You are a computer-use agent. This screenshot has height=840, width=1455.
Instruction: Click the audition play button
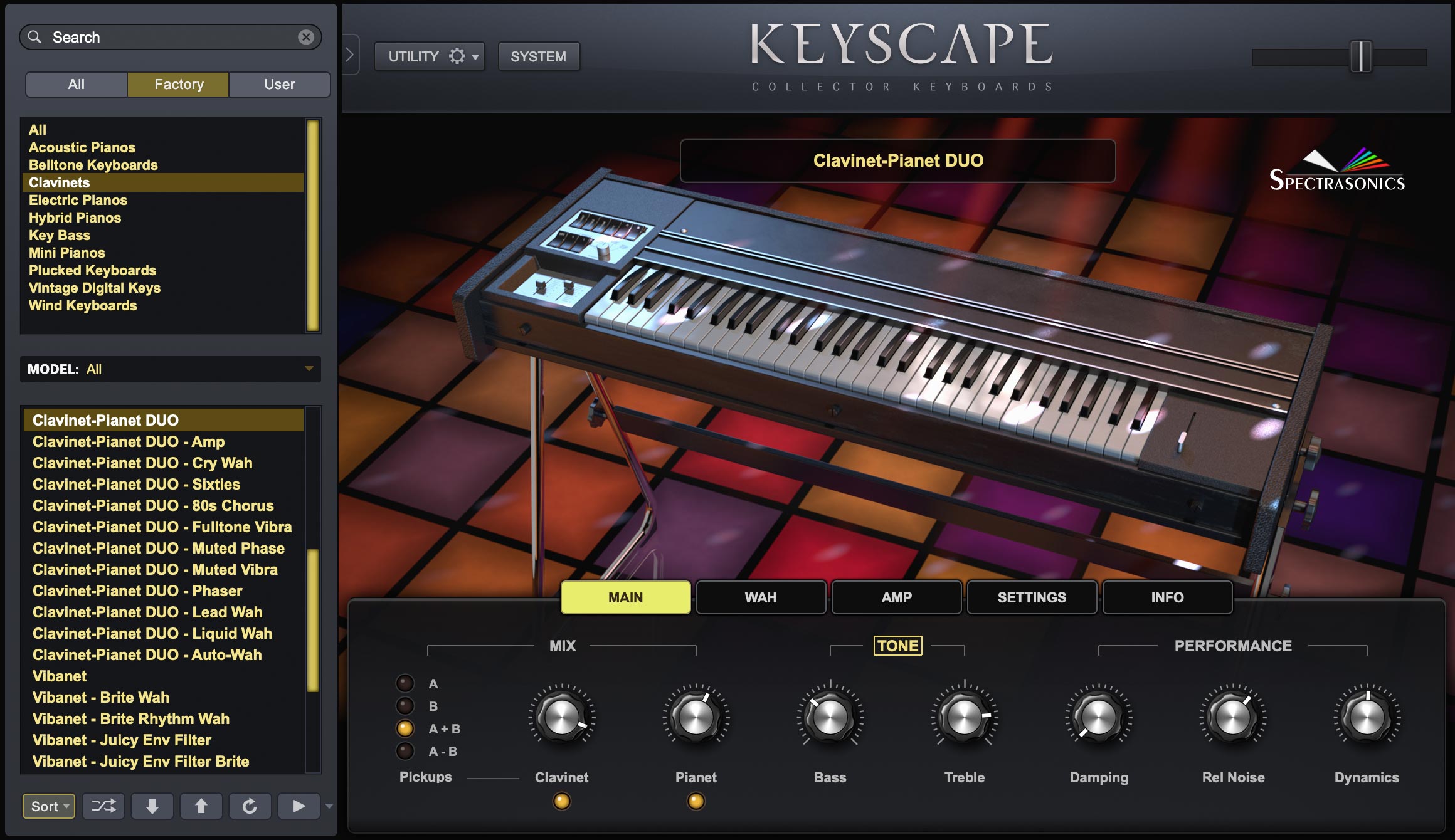299,806
